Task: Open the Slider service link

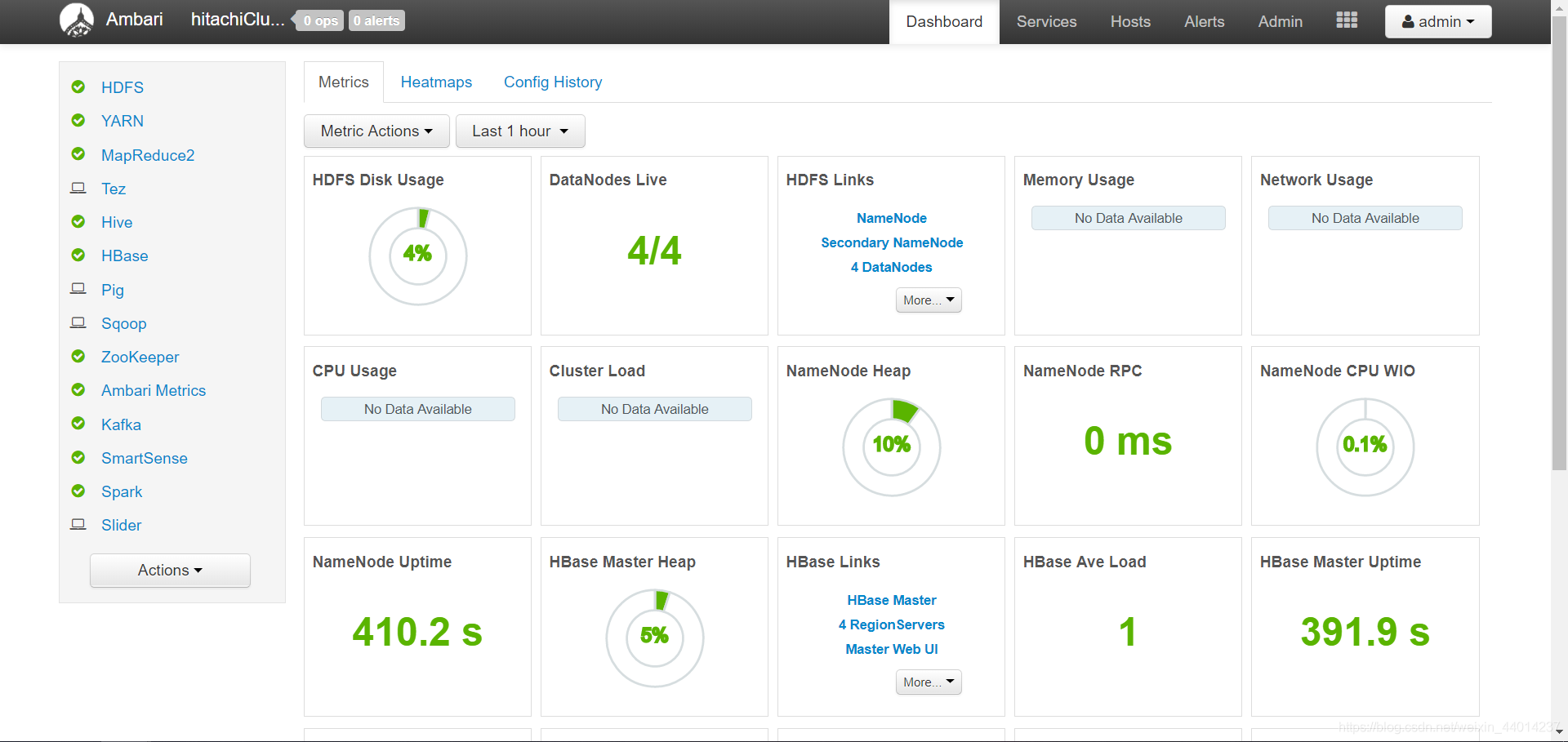Action: point(122,525)
